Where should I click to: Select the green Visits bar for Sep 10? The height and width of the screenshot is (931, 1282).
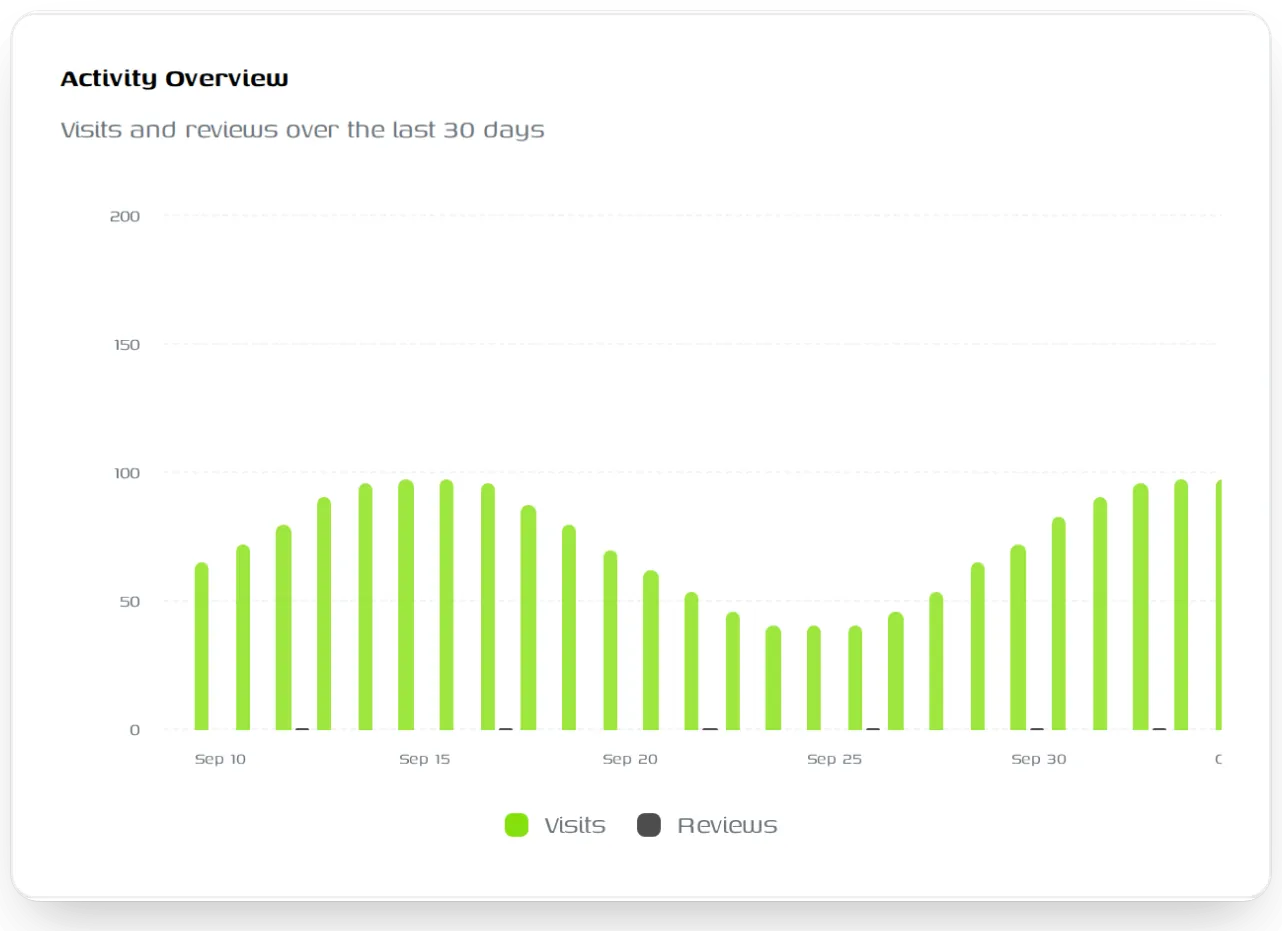tap(202, 646)
